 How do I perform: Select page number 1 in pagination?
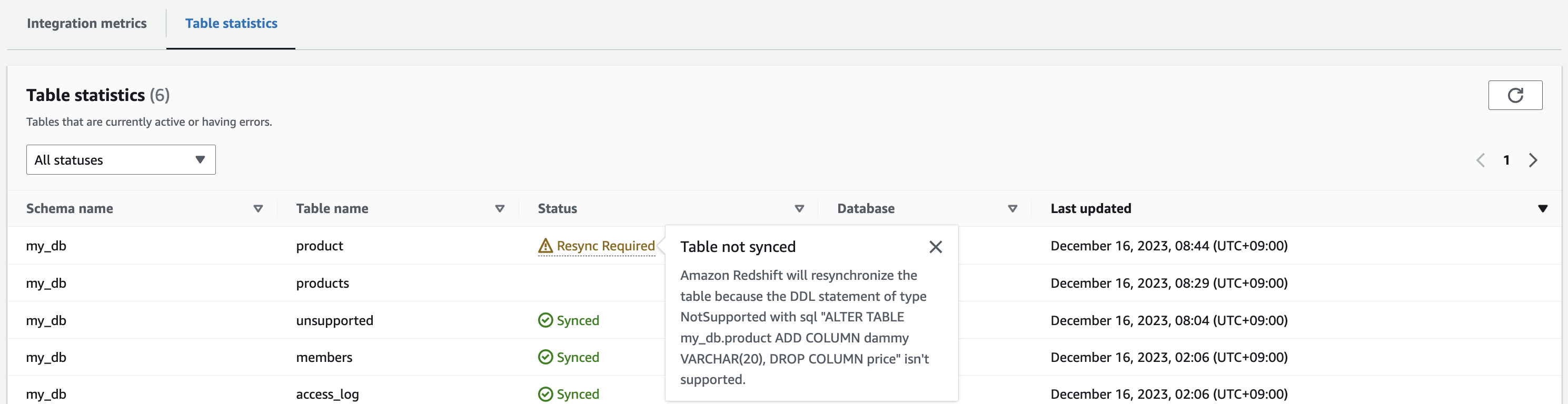(1506, 160)
